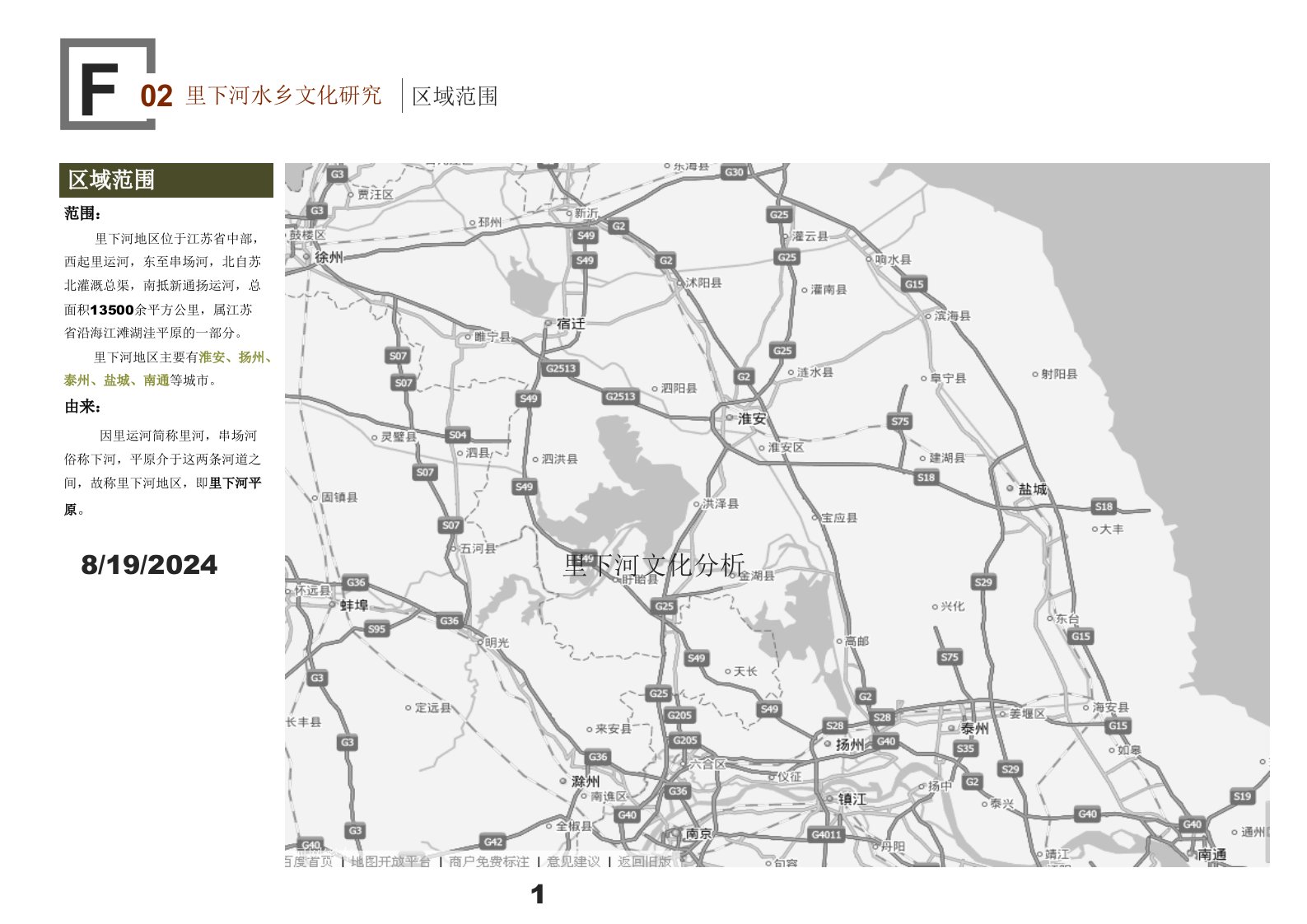Click the 里下河水乡文化研究 page title

(284, 96)
